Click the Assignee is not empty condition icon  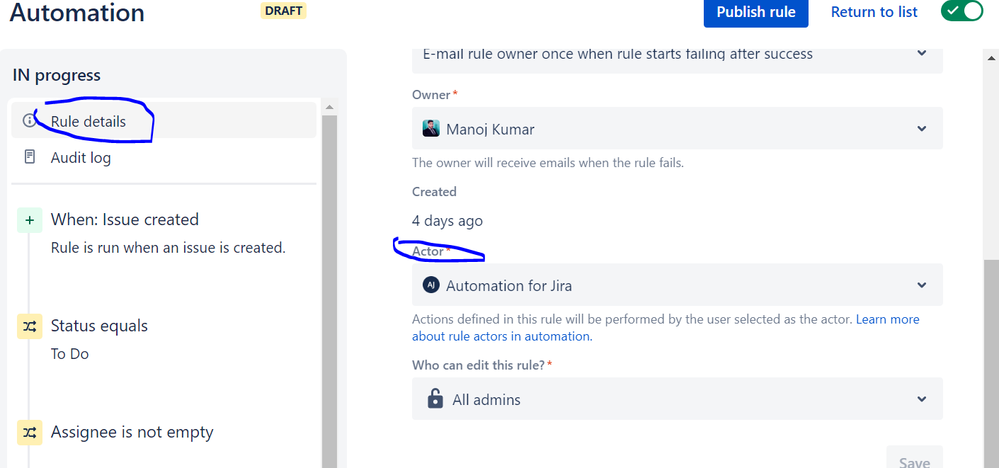coord(29,433)
